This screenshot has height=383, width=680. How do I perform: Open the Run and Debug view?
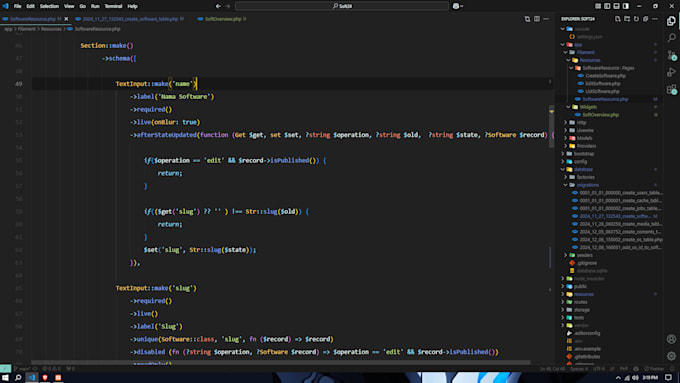(x=671, y=72)
